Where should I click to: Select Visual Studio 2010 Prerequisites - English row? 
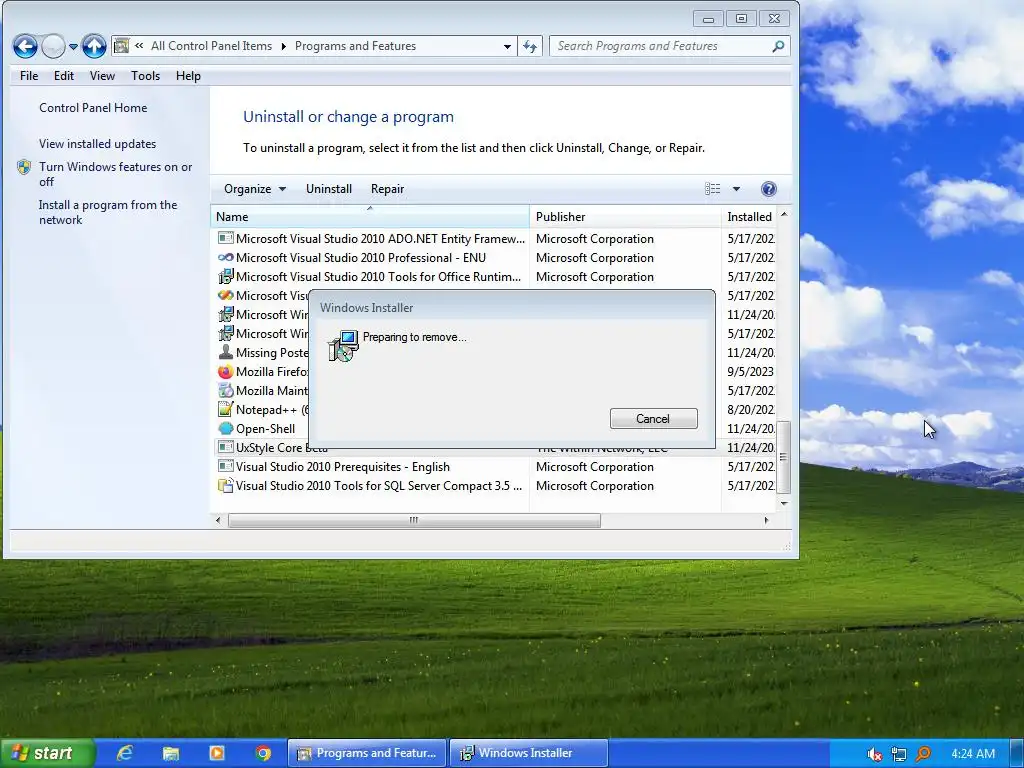[495, 466]
